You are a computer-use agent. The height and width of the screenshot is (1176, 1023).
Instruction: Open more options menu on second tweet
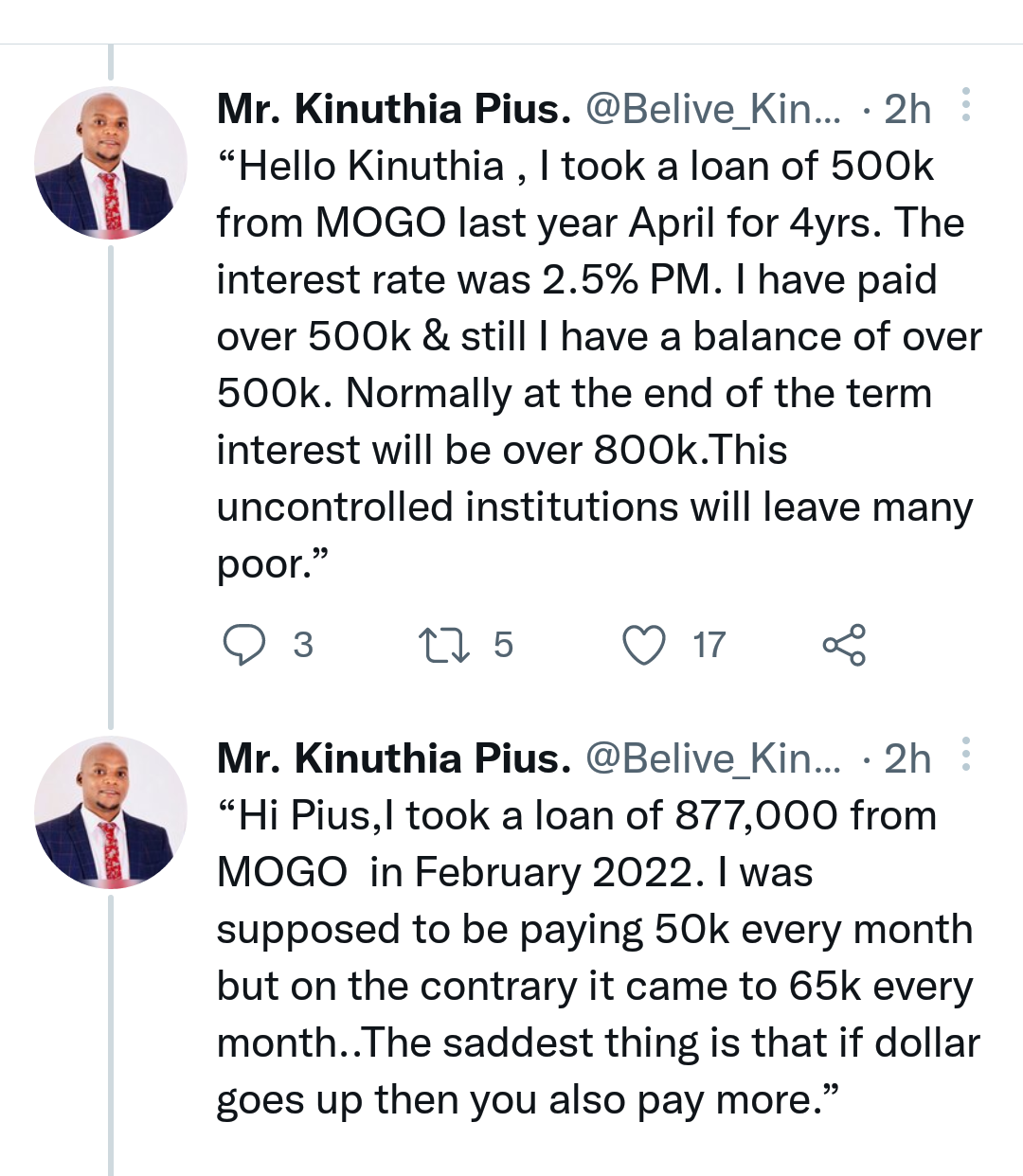click(965, 754)
